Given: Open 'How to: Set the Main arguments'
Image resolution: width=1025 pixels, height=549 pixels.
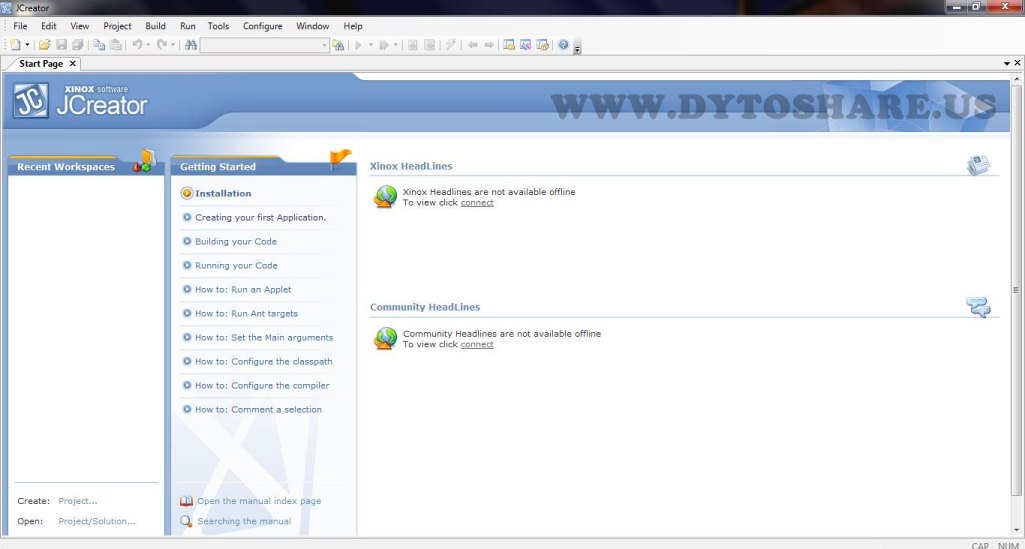Looking at the screenshot, I should [264, 338].
